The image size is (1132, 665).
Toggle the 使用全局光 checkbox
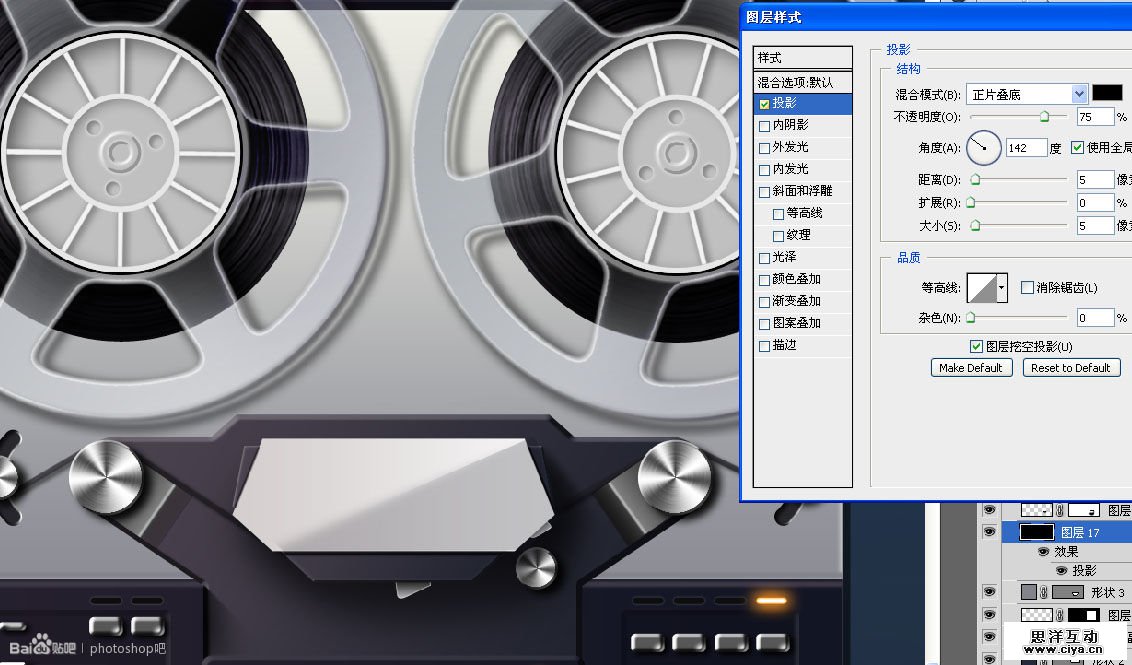(1078, 147)
